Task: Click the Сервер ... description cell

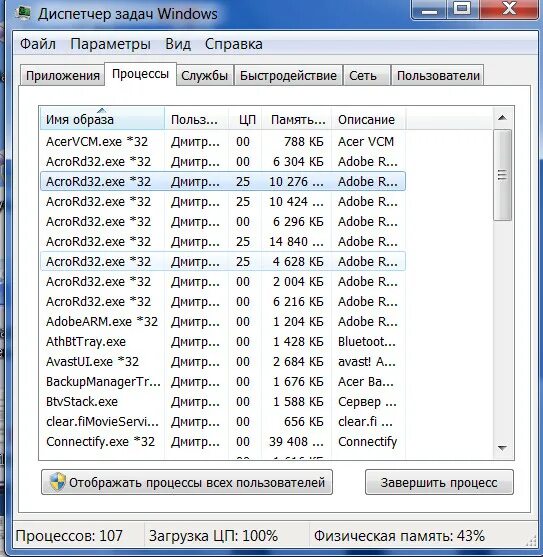Action: [367, 402]
